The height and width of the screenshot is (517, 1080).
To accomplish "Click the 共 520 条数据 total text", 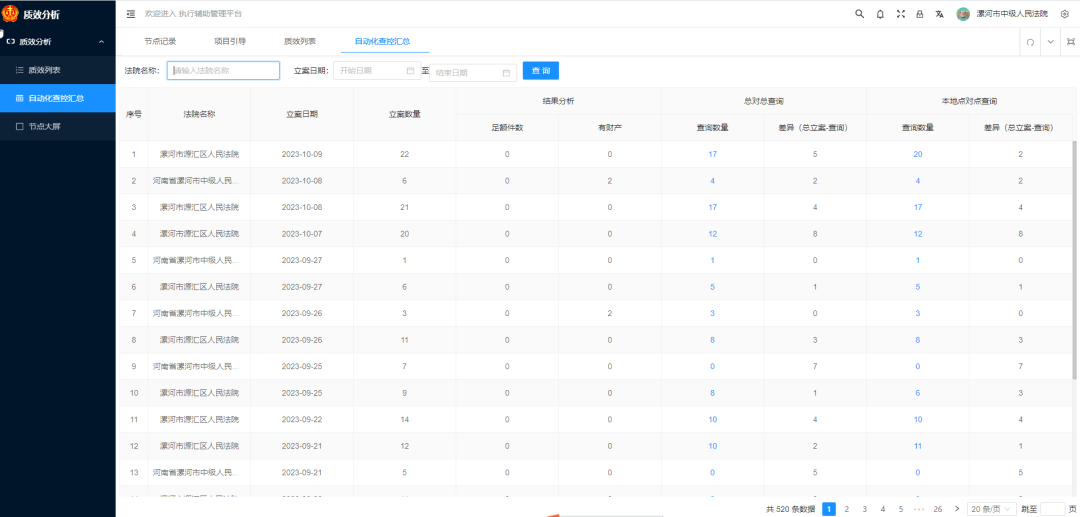I will (x=791, y=509).
